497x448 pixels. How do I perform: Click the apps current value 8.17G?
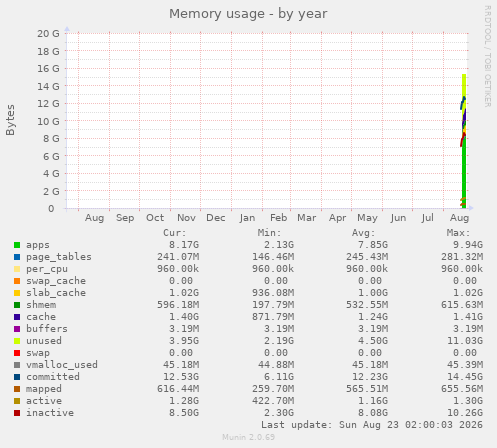coord(184,245)
